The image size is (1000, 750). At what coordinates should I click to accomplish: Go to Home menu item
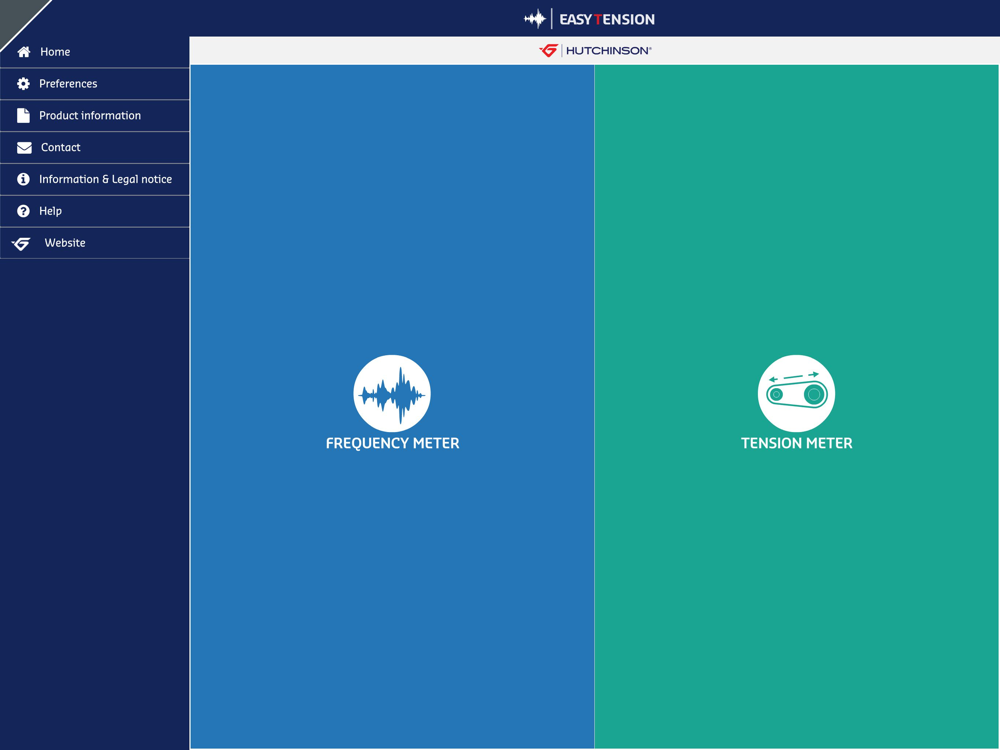point(94,52)
